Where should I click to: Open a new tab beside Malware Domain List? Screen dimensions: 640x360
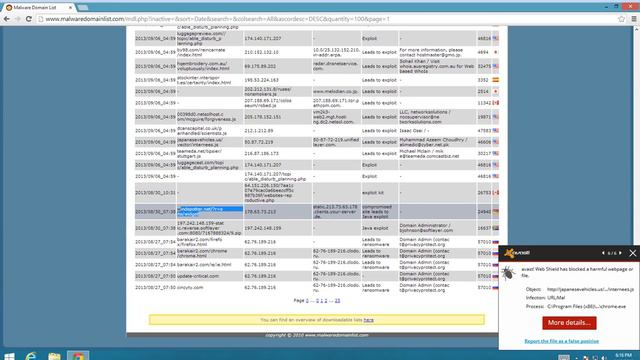coord(83,8)
